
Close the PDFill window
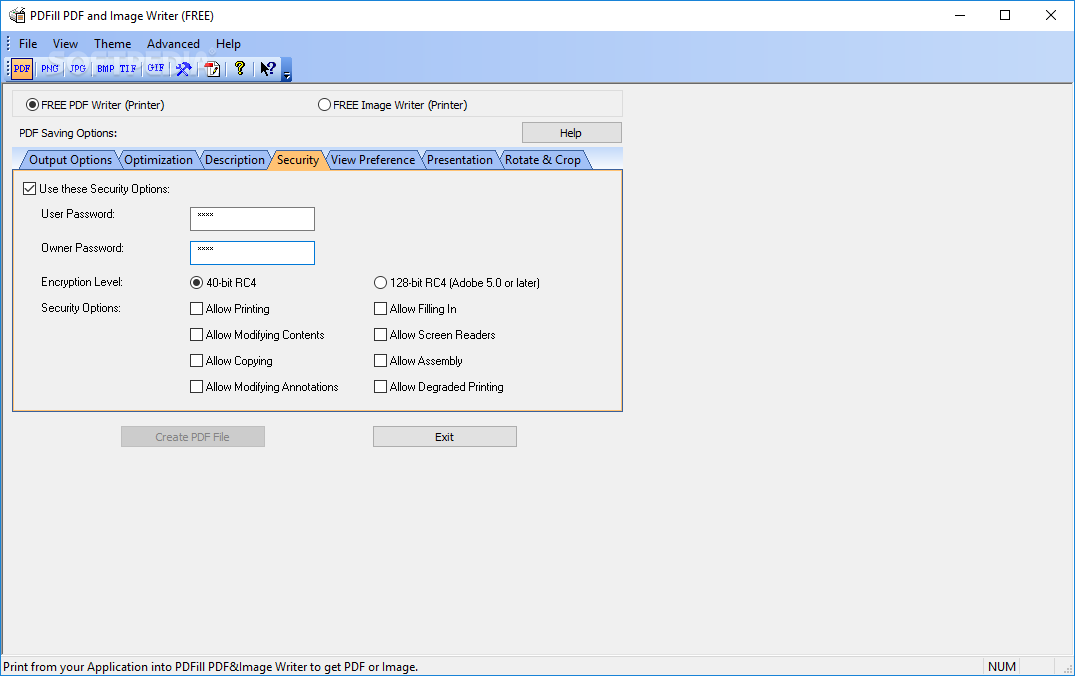pos(1050,15)
